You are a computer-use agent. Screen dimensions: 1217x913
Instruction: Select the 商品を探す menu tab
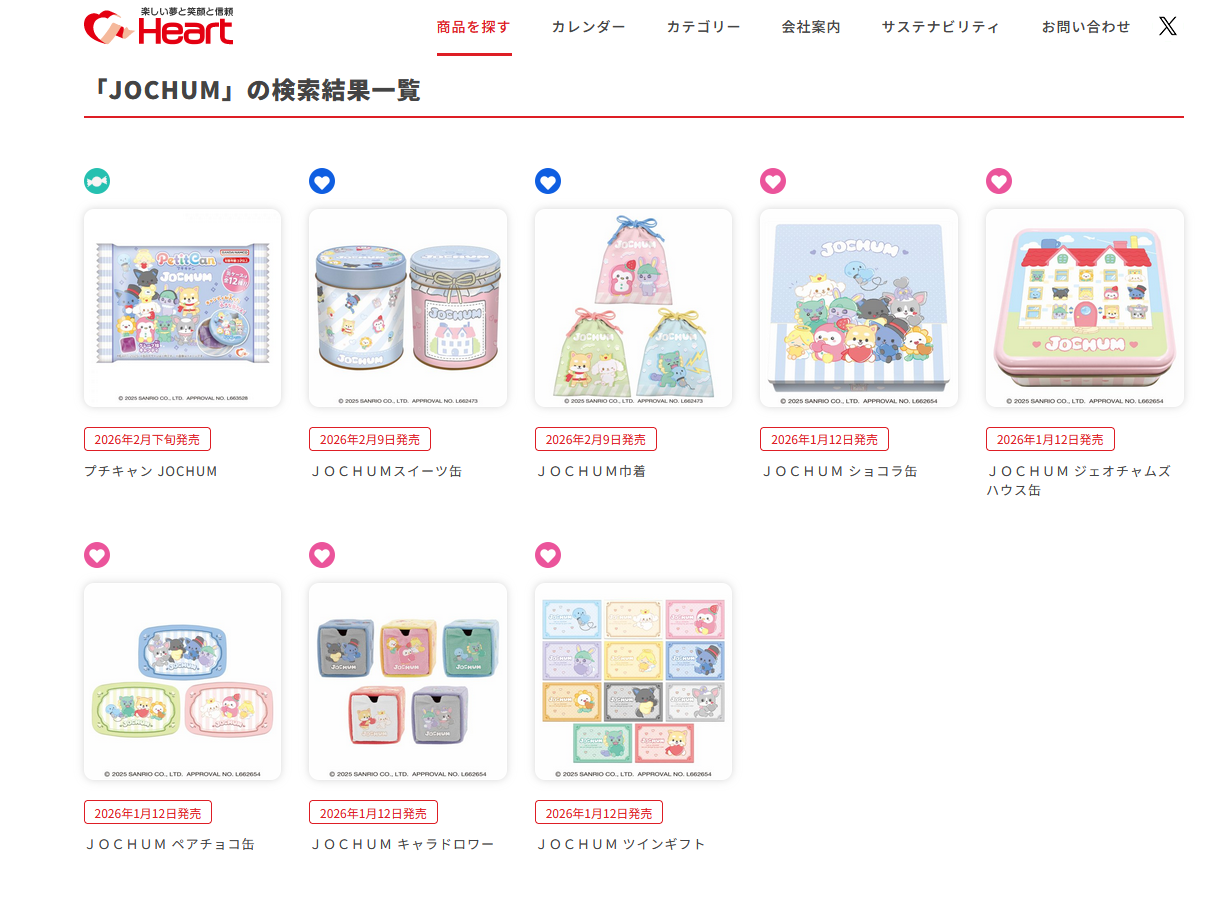tap(474, 27)
